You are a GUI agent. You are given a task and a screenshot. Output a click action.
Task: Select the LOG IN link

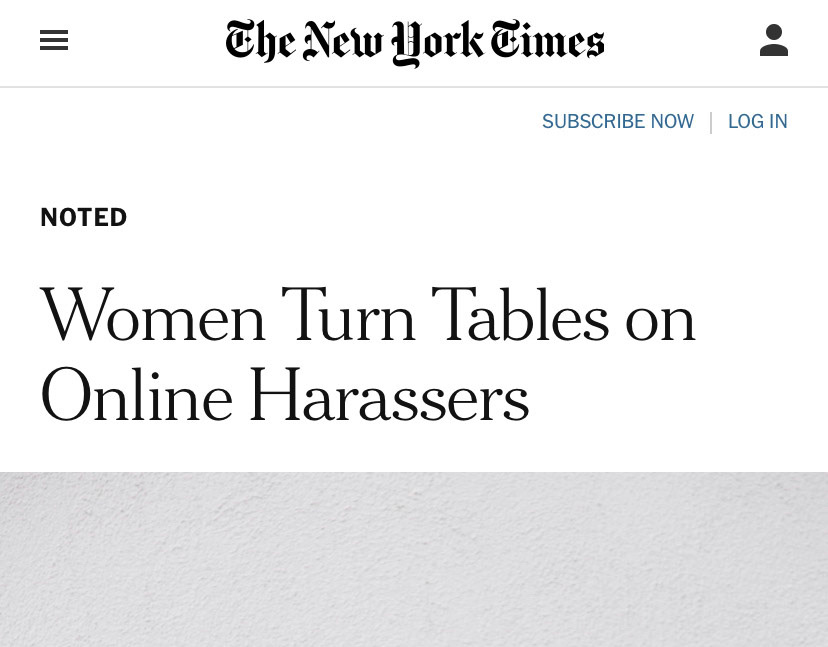757,122
